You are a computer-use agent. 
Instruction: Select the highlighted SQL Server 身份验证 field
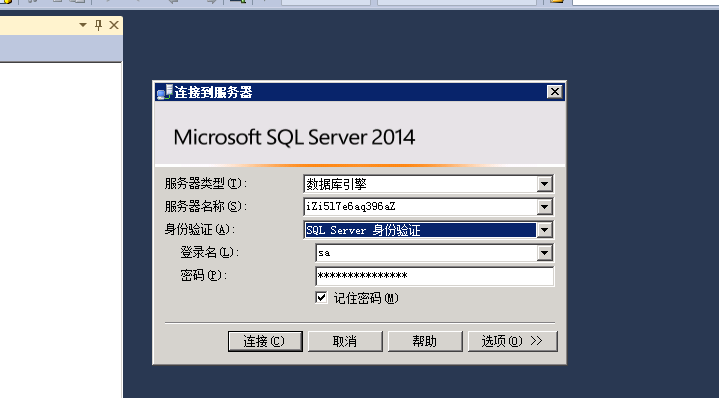[x=420, y=230]
